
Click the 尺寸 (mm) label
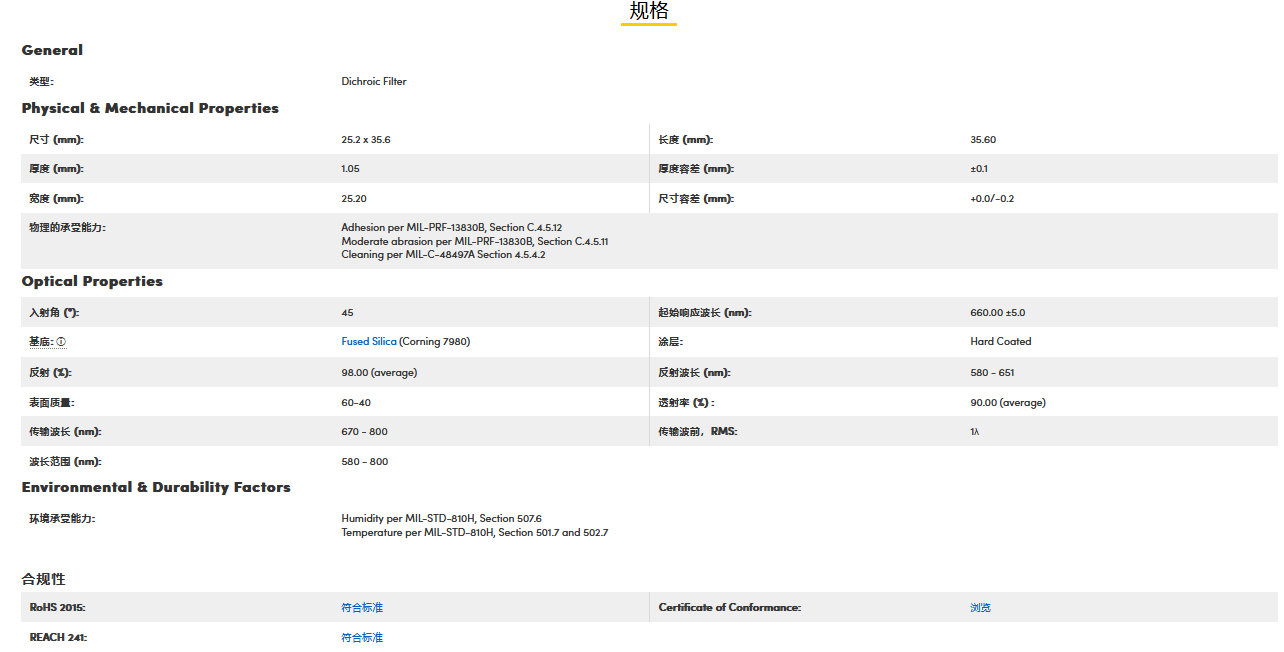(56, 140)
